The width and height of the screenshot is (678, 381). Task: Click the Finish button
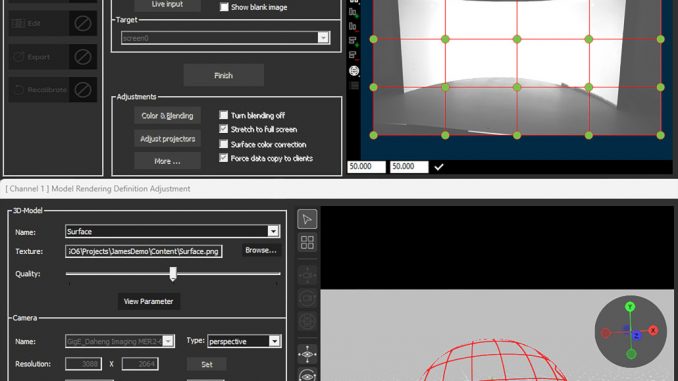point(224,75)
